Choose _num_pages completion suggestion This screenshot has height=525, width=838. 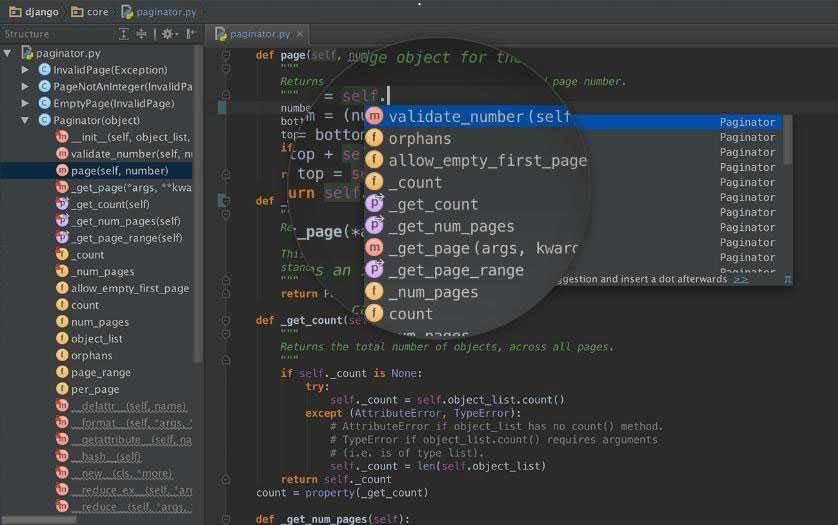tap(433, 292)
